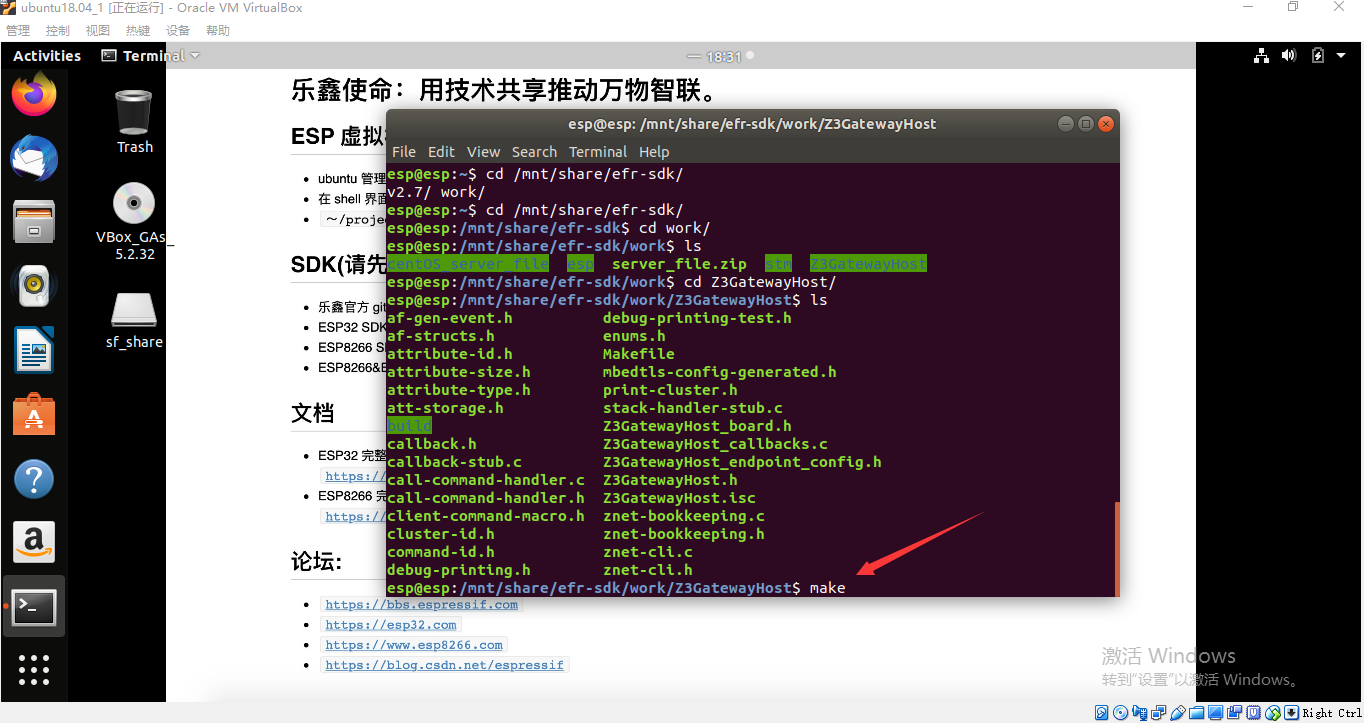
Task: Open the Files manager in the dock
Action: 34,221
